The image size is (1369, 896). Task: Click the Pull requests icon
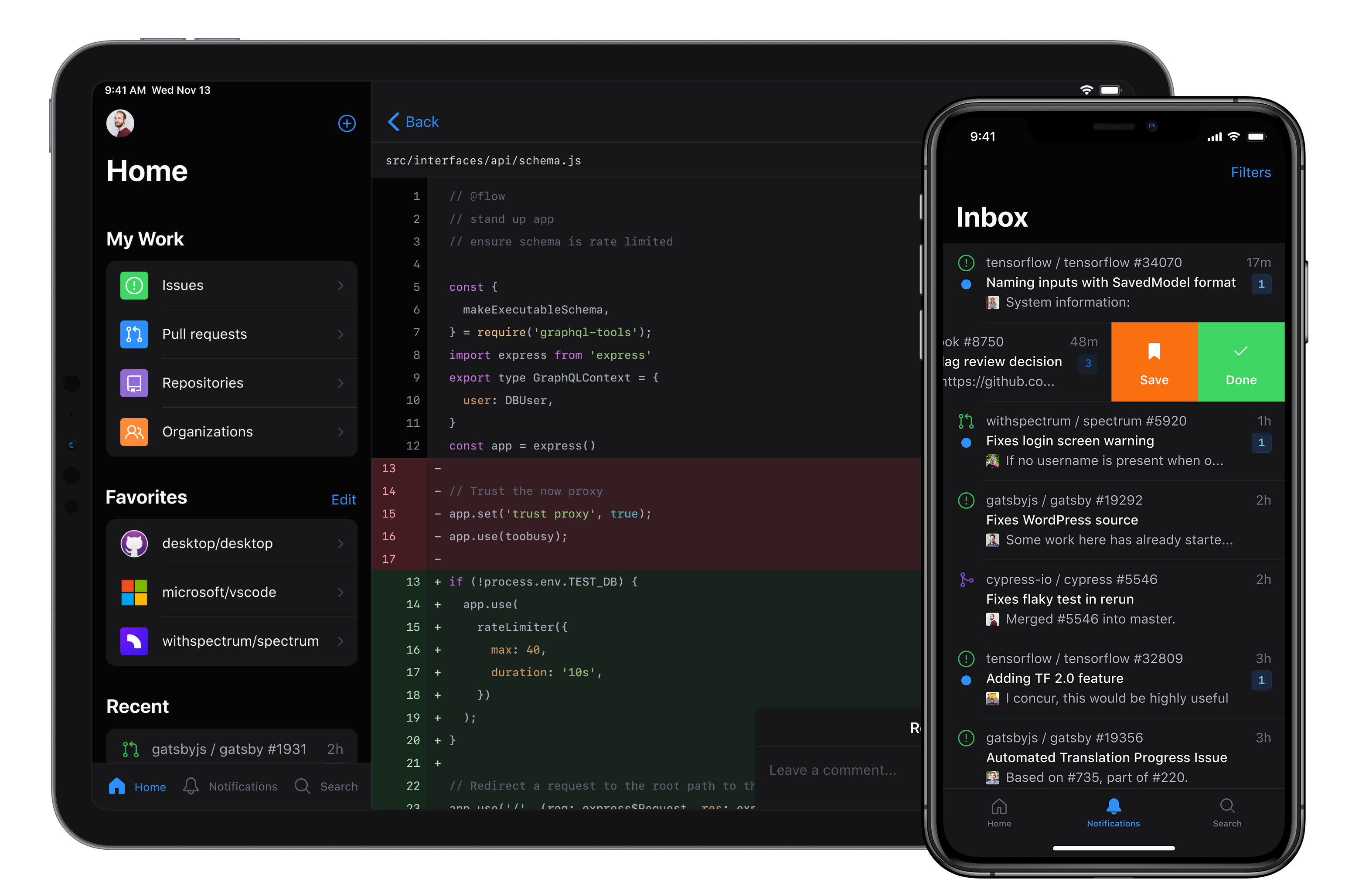(x=134, y=334)
